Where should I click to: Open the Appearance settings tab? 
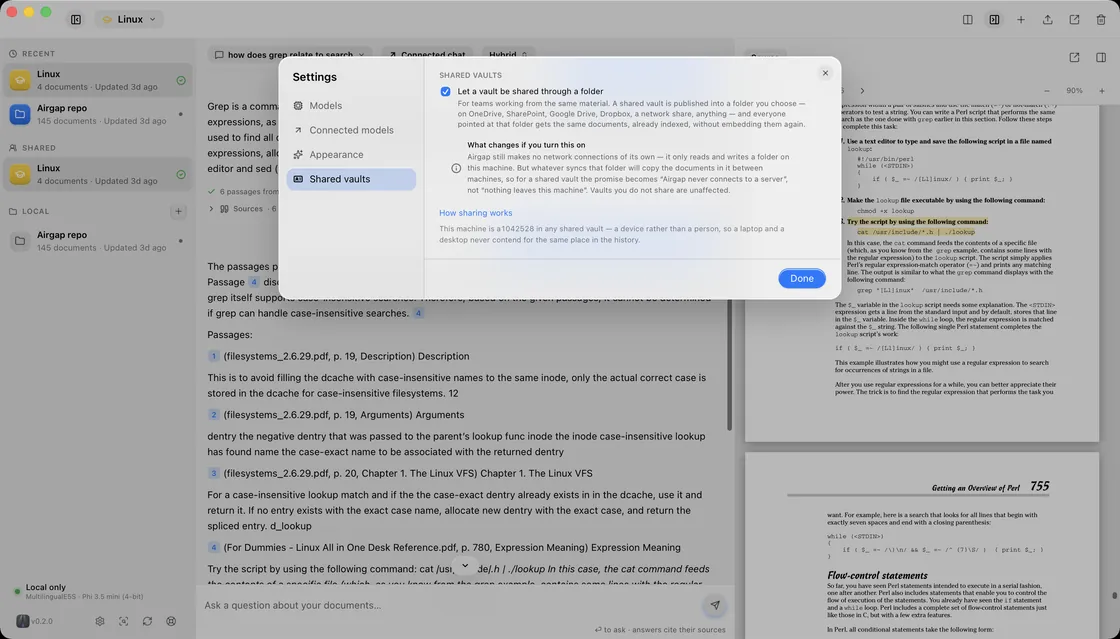click(351, 154)
